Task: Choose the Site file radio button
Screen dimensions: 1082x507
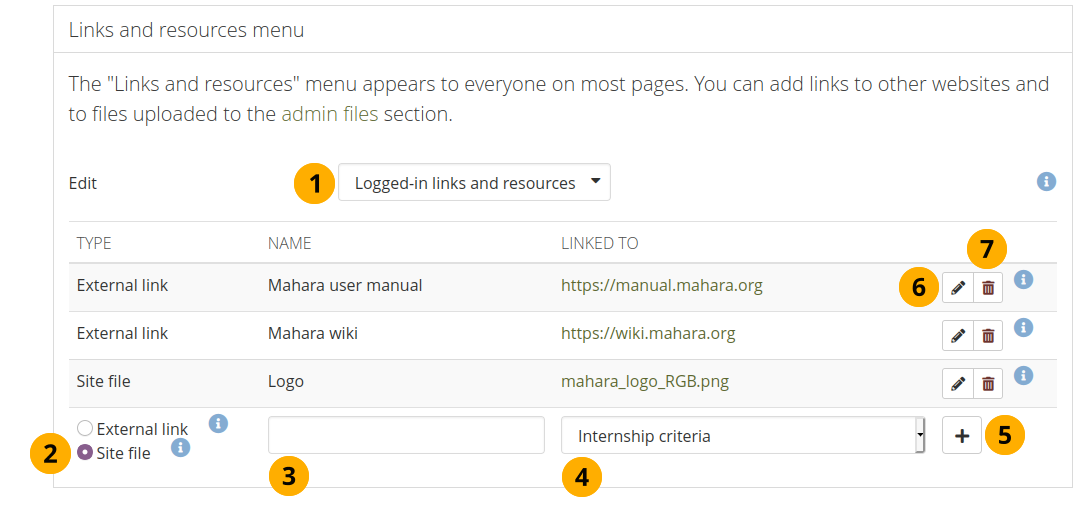Action: coord(85,453)
